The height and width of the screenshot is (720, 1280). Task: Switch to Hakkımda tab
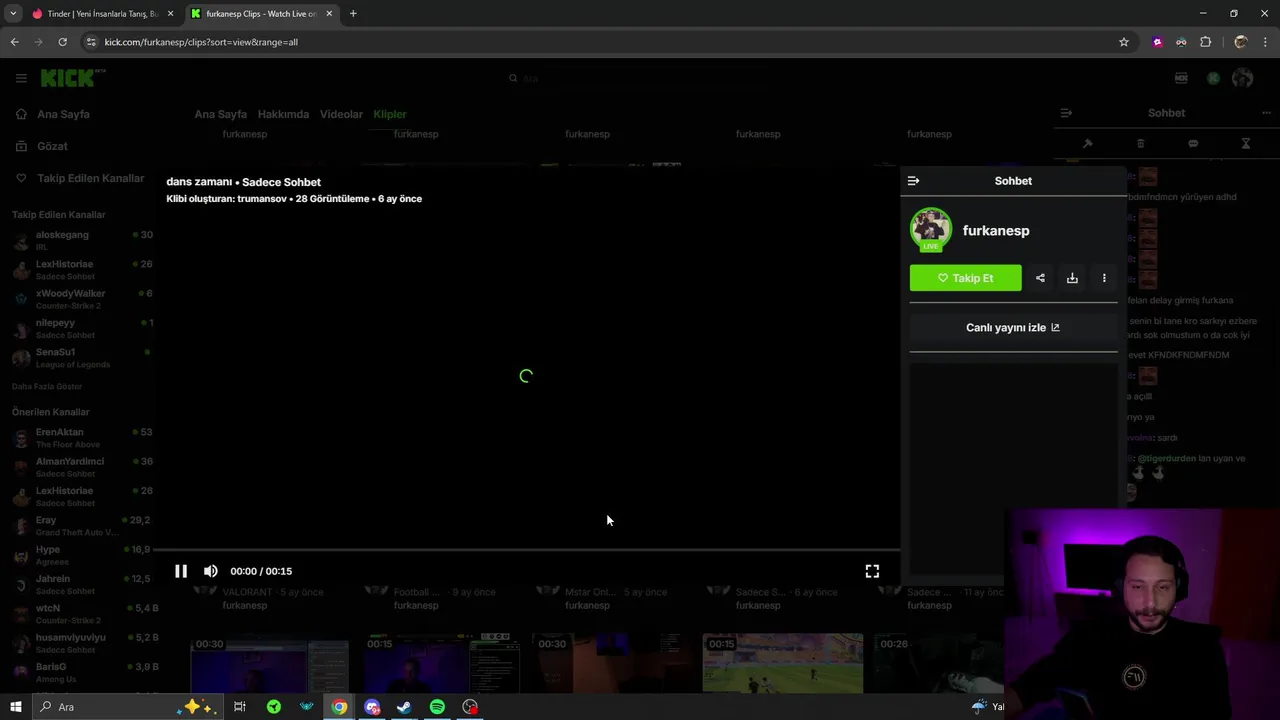[x=283, y=114]
